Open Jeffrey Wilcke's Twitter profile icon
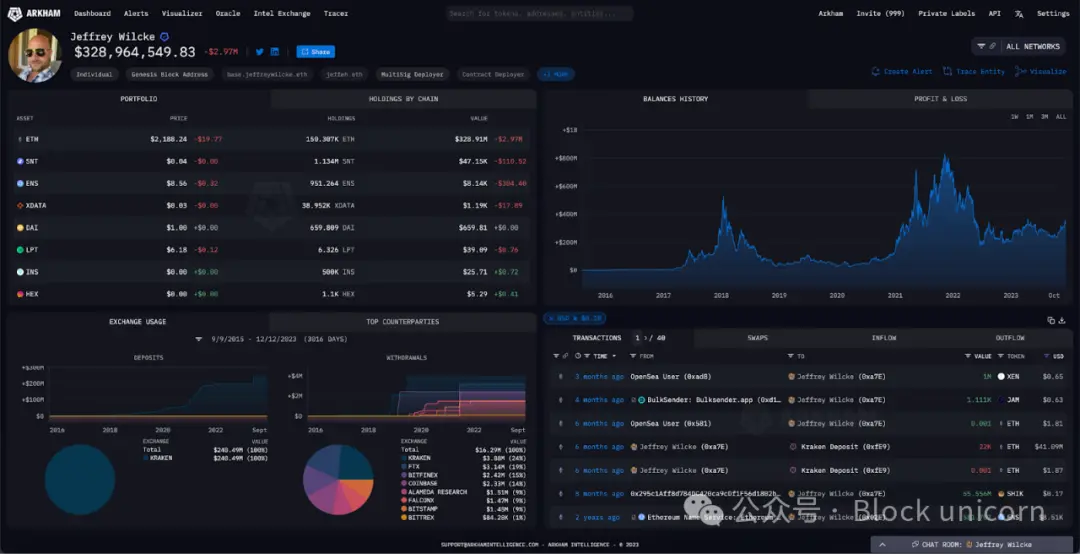This screenshot has height=554, width=1080. click(259, 52)
